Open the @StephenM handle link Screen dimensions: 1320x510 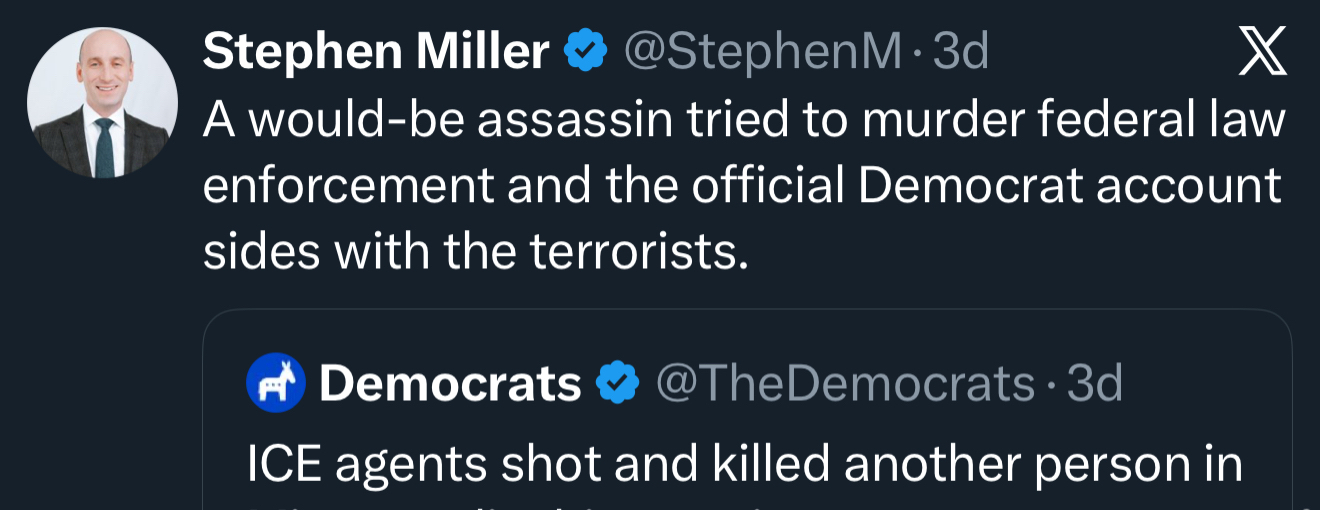[x=762, y=52]
